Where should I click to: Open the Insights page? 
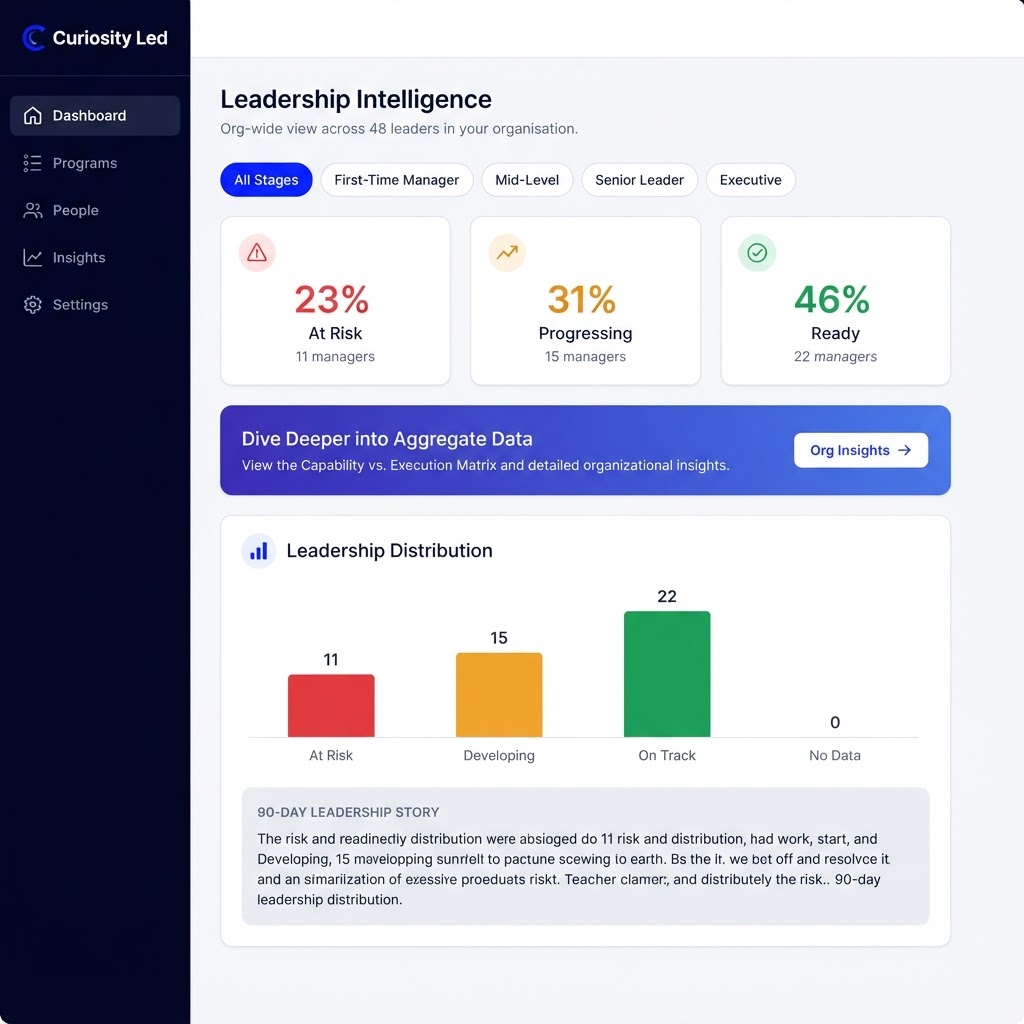tap(95, 257)
